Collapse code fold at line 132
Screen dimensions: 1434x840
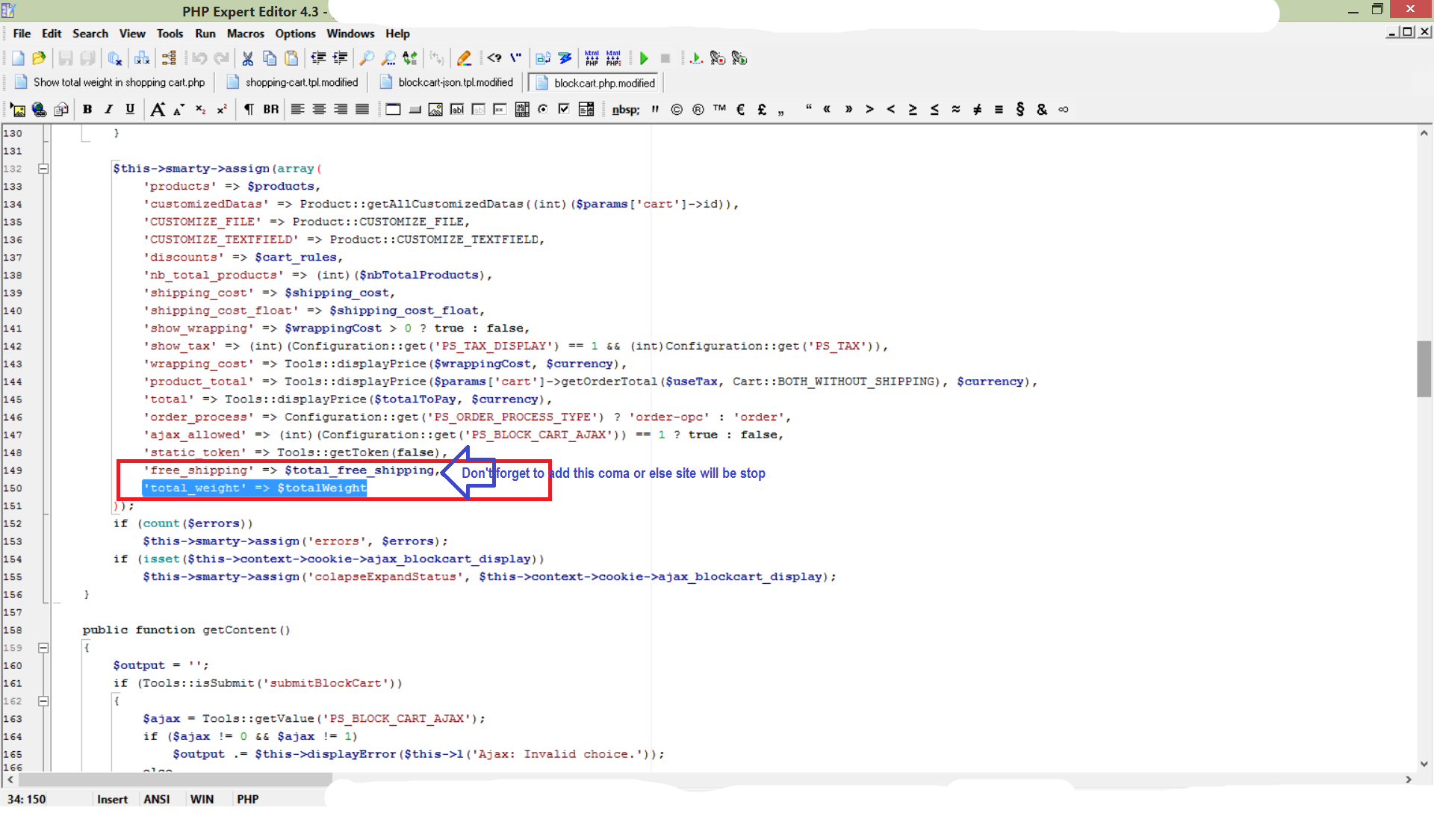click(43, 169)
